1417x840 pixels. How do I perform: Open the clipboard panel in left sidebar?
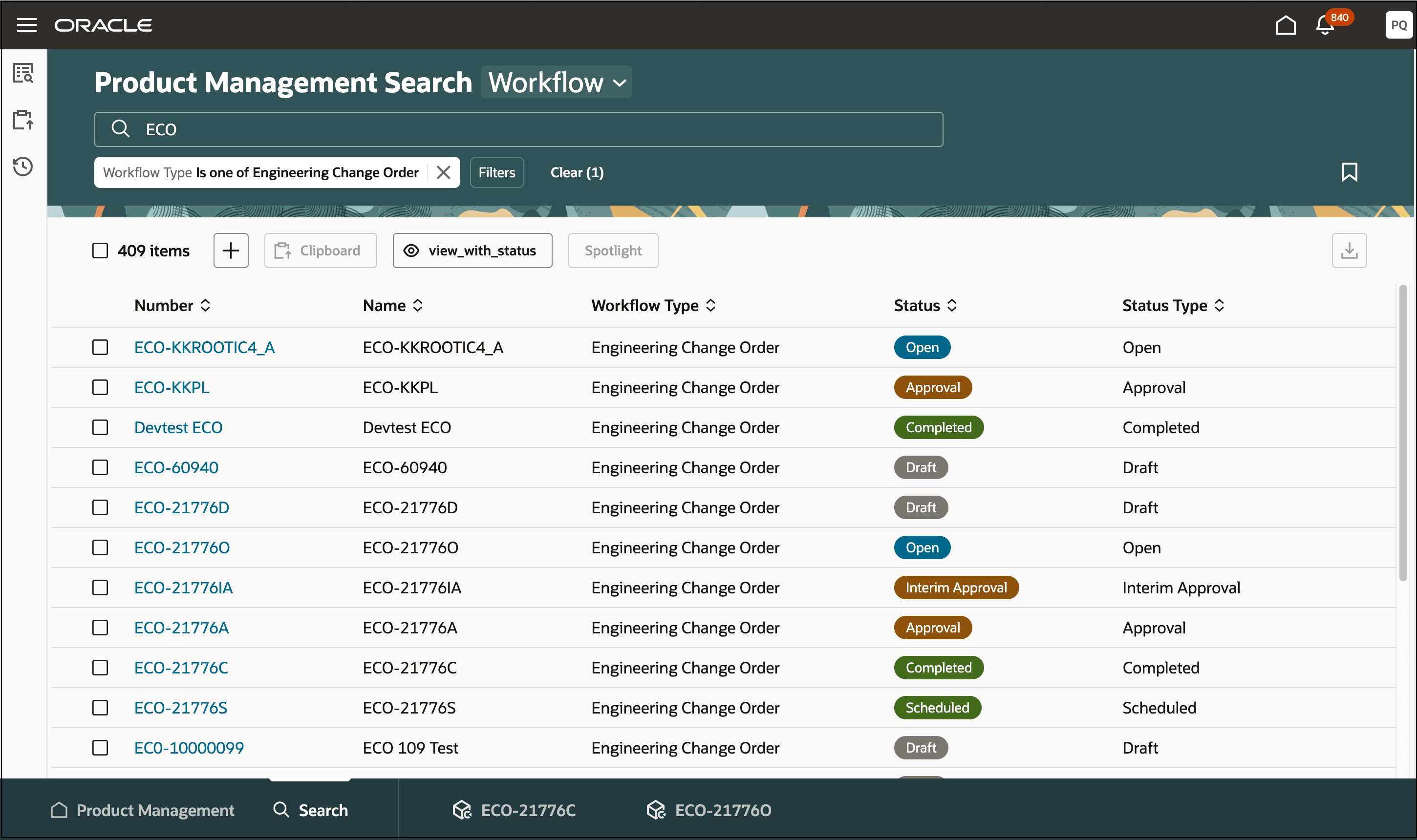click(23, 120)
